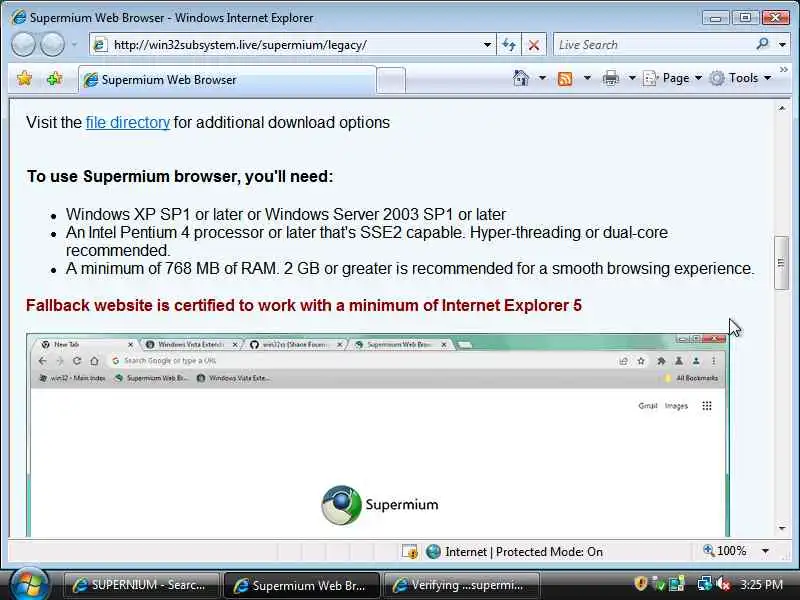Switch to Supermium Web Browser taskbar button
Image resolution: width=800 pixels, height=600 pixels.
(x=302, y=585)
